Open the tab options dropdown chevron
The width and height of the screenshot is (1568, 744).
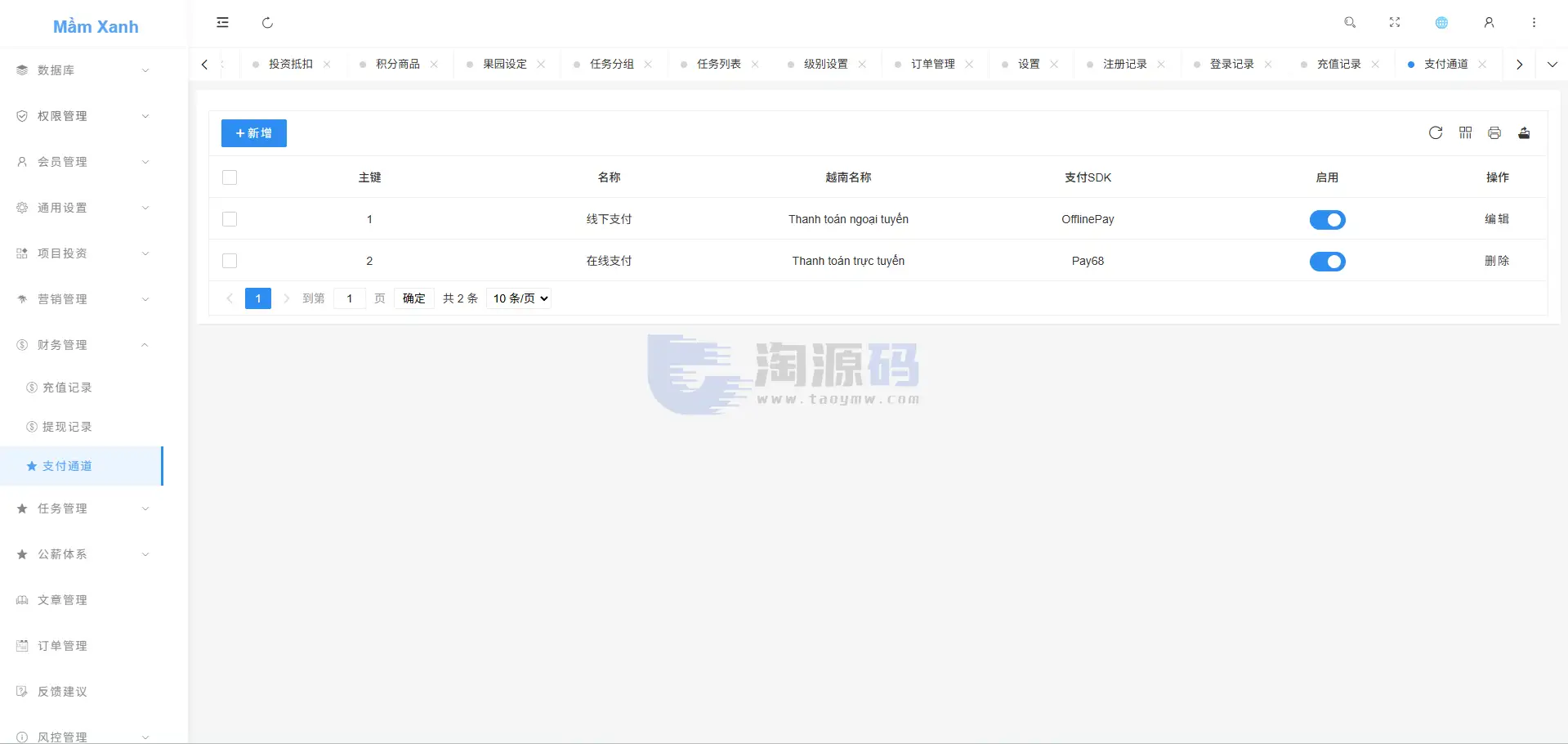pyautogui.click(x=1552, y=64)
